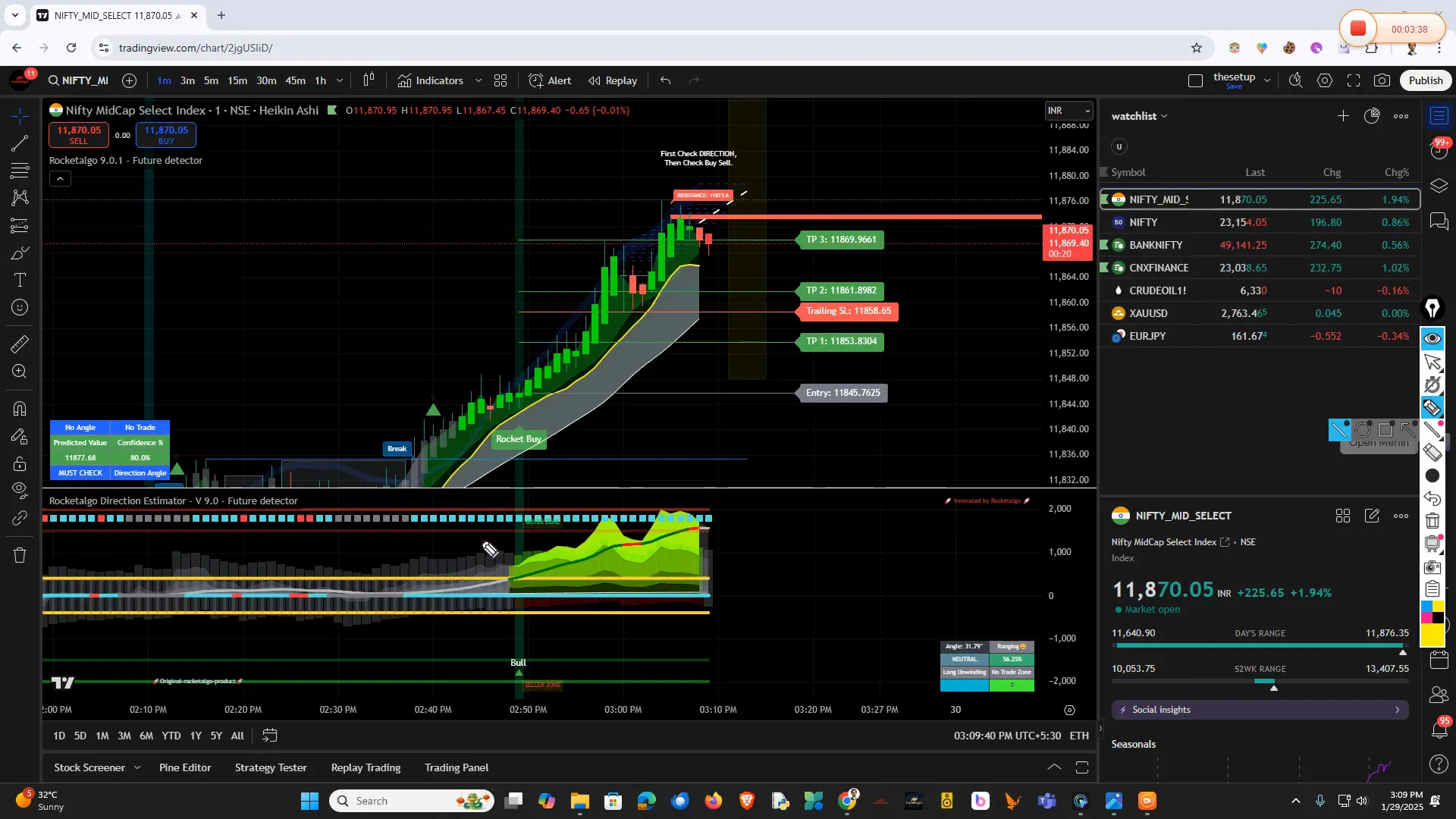Take a chart snapshot with the camera icon

[x=1382, y=80]
